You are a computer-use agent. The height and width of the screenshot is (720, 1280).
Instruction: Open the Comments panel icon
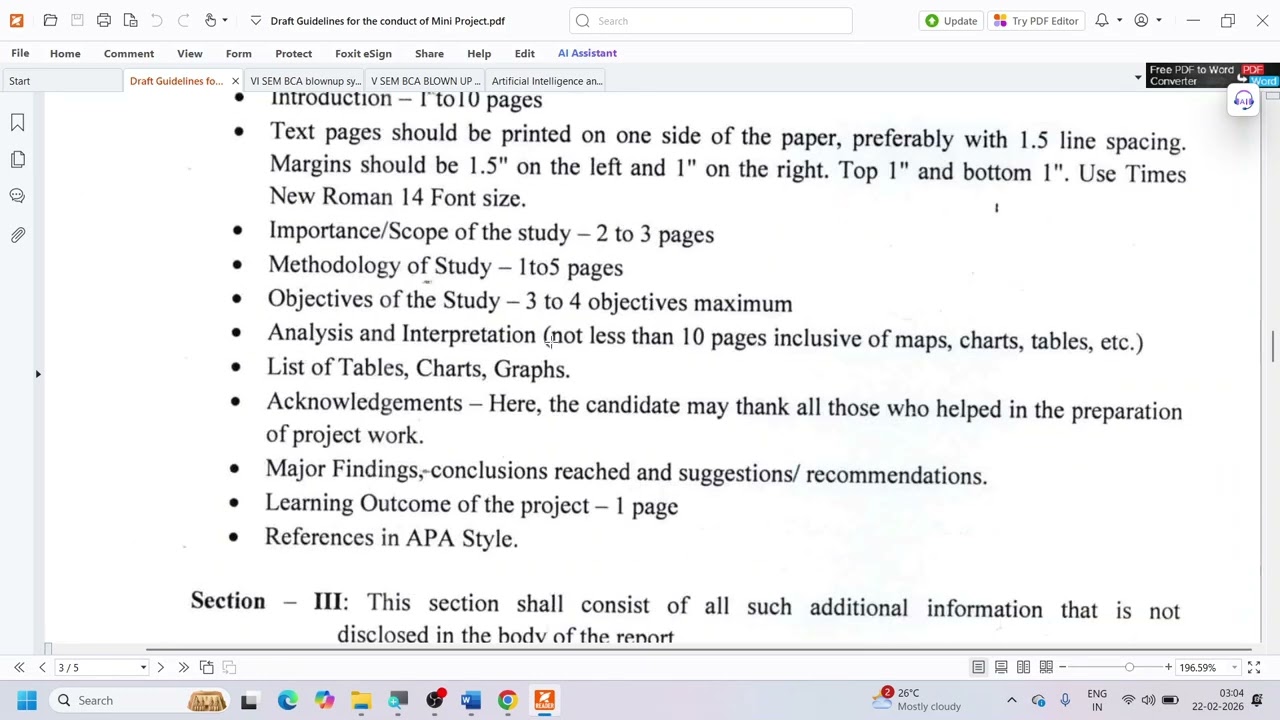[x=17, y=197]
